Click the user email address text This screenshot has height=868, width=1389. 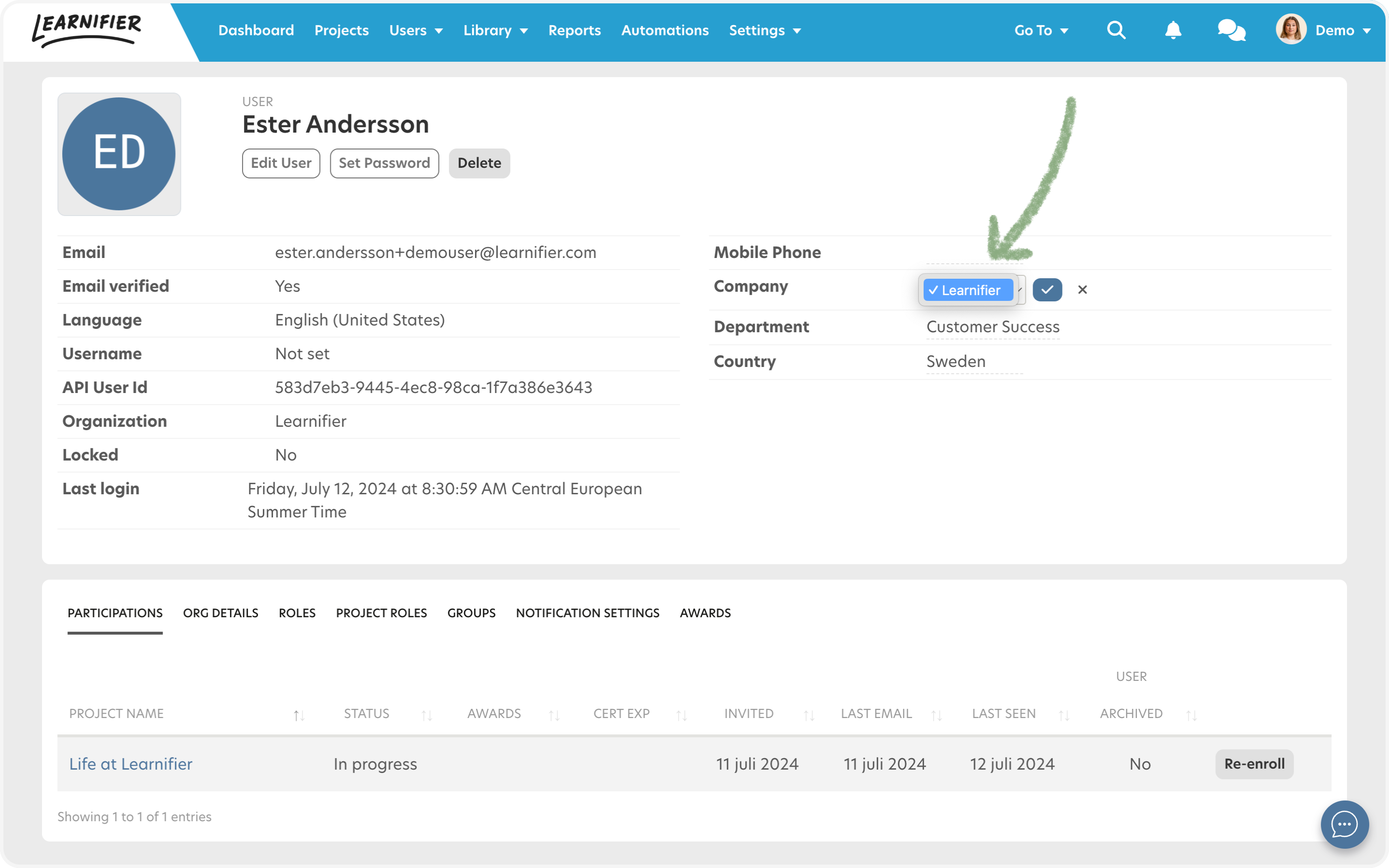(x=435, y=253)
